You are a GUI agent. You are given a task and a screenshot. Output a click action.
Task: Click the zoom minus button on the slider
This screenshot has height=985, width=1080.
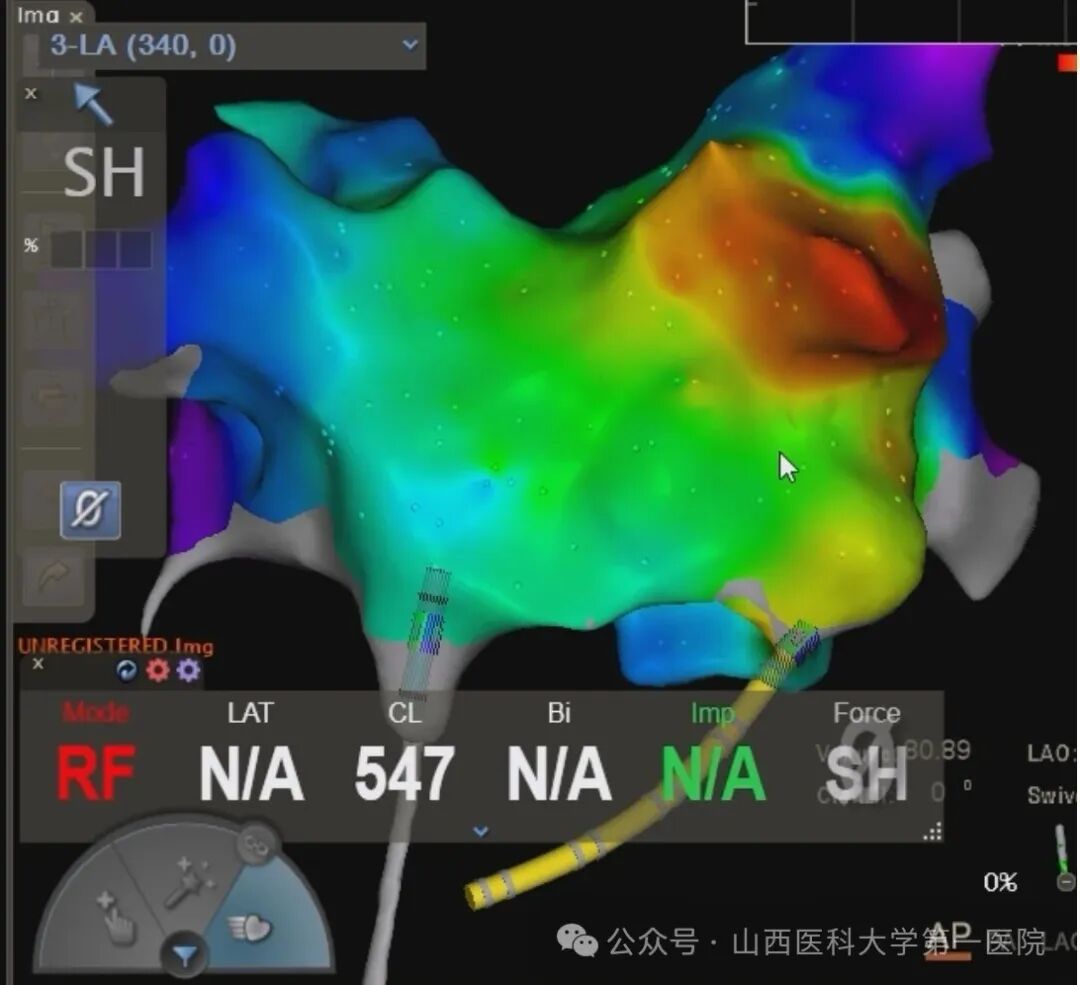click(1066, 882)
